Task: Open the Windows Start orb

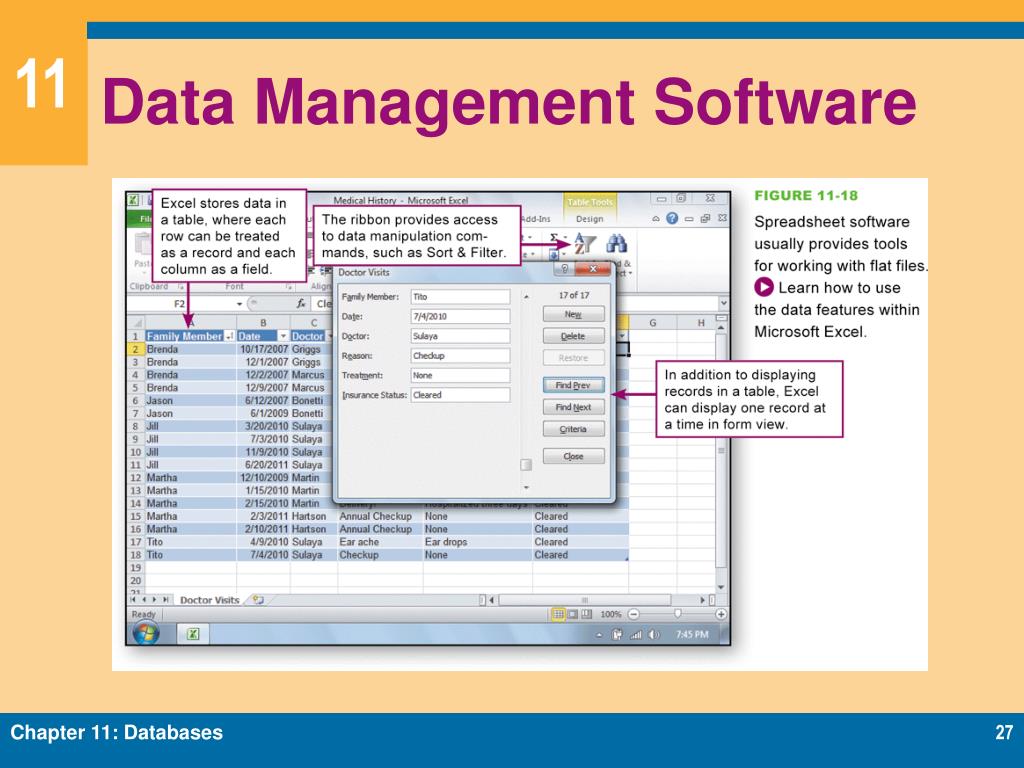Action: point(146,633)
